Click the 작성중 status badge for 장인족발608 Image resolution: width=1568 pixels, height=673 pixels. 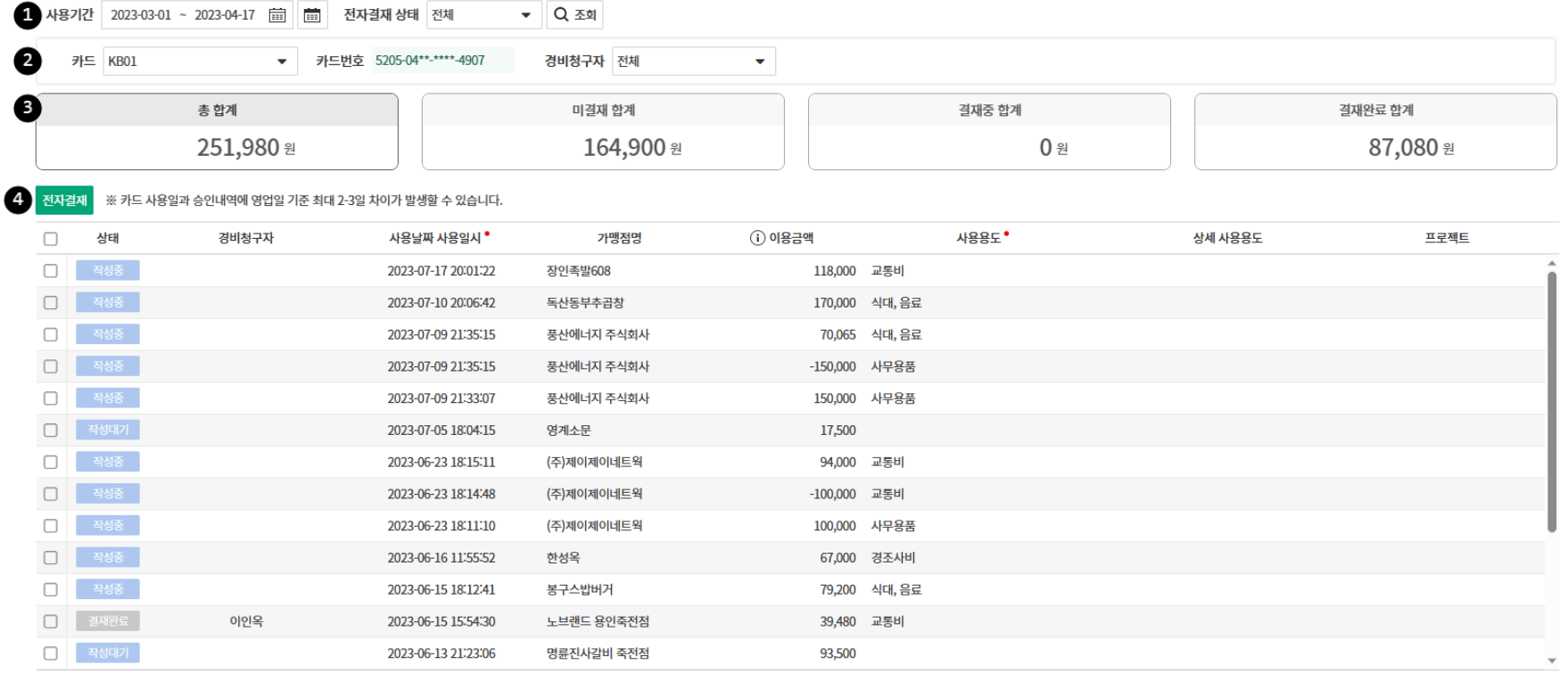click(x=108, y=271)
